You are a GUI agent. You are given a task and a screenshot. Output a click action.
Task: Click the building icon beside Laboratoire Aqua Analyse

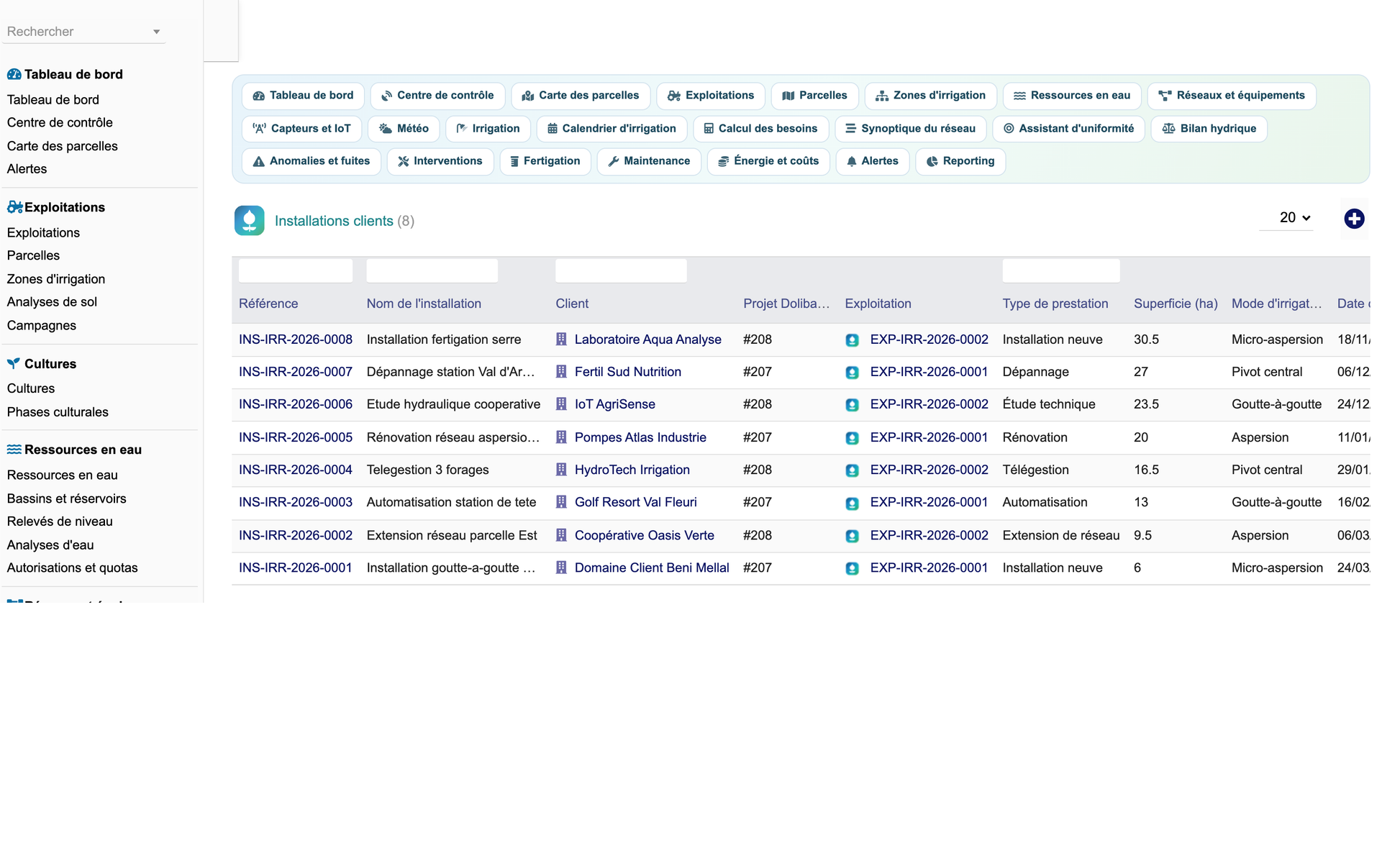[561, 339]
